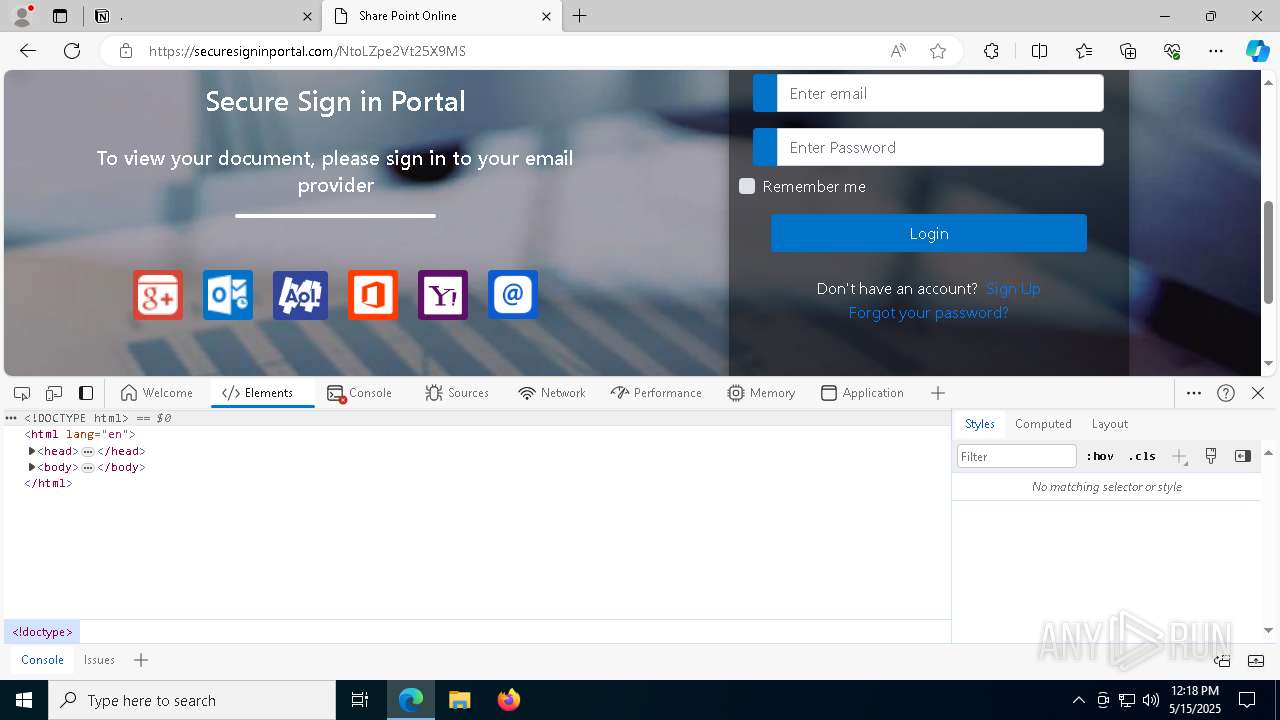Click the Google Plus provider icon
Viewport: 1280px width, 720px height.
(158, 295)
